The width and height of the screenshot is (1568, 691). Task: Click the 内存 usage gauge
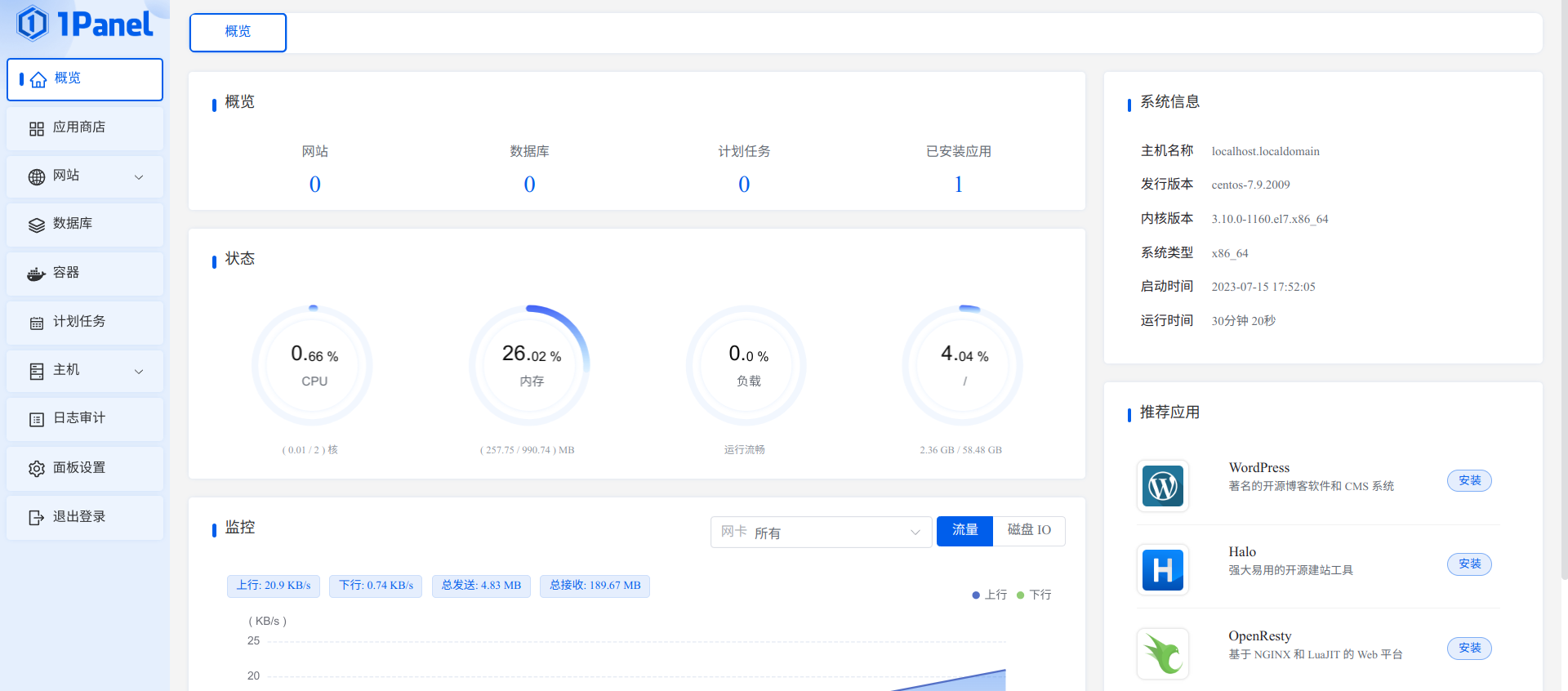529,365
